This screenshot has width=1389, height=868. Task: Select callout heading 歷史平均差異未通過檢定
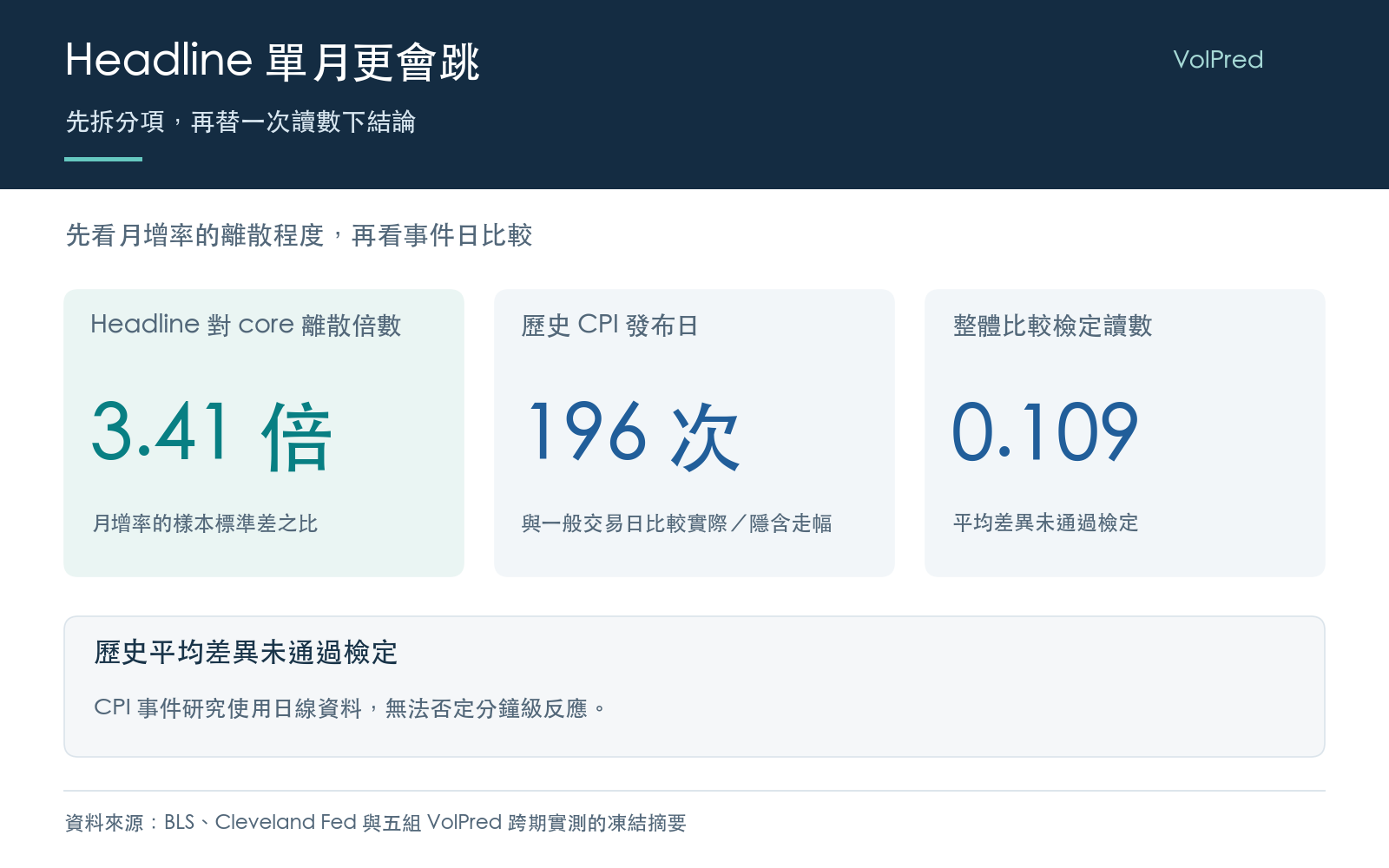(246, 652)
